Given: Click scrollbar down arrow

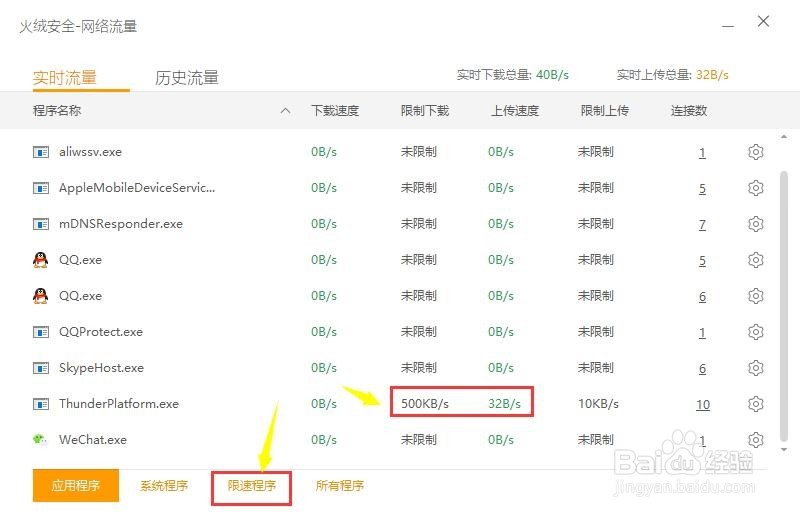Looking at the screenshot, I should [x=784, y=450].
